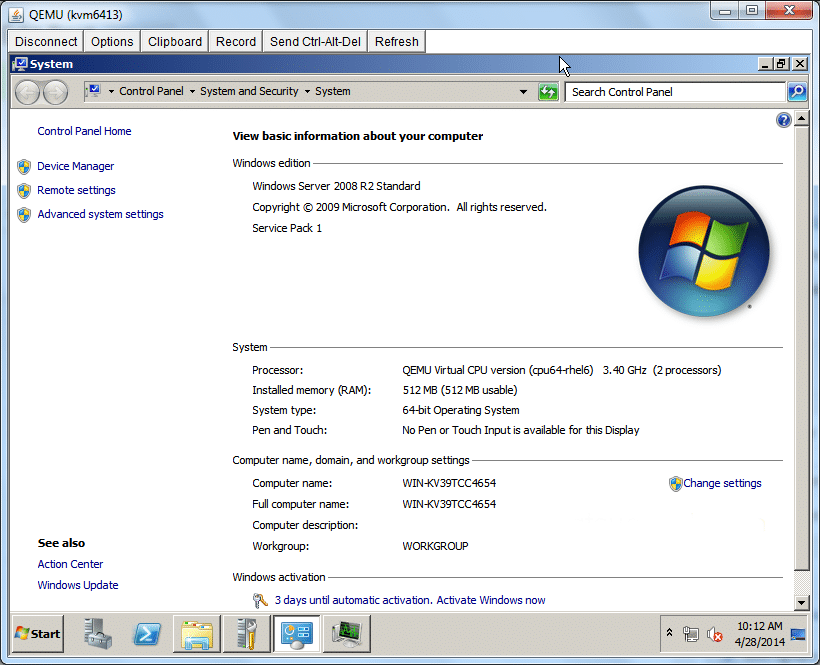Click the System window title icon
This screenshot has height=665, width=820.
(20, 64)
